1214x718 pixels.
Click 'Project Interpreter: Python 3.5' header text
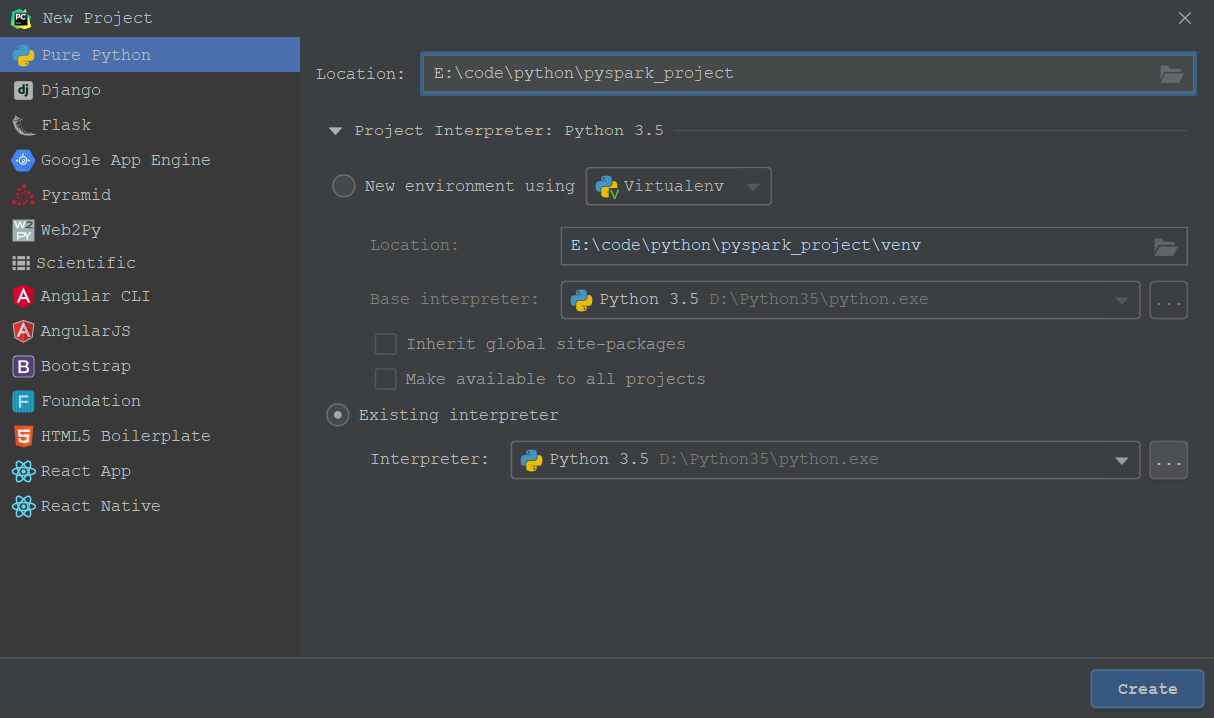[x=509, y=131]
